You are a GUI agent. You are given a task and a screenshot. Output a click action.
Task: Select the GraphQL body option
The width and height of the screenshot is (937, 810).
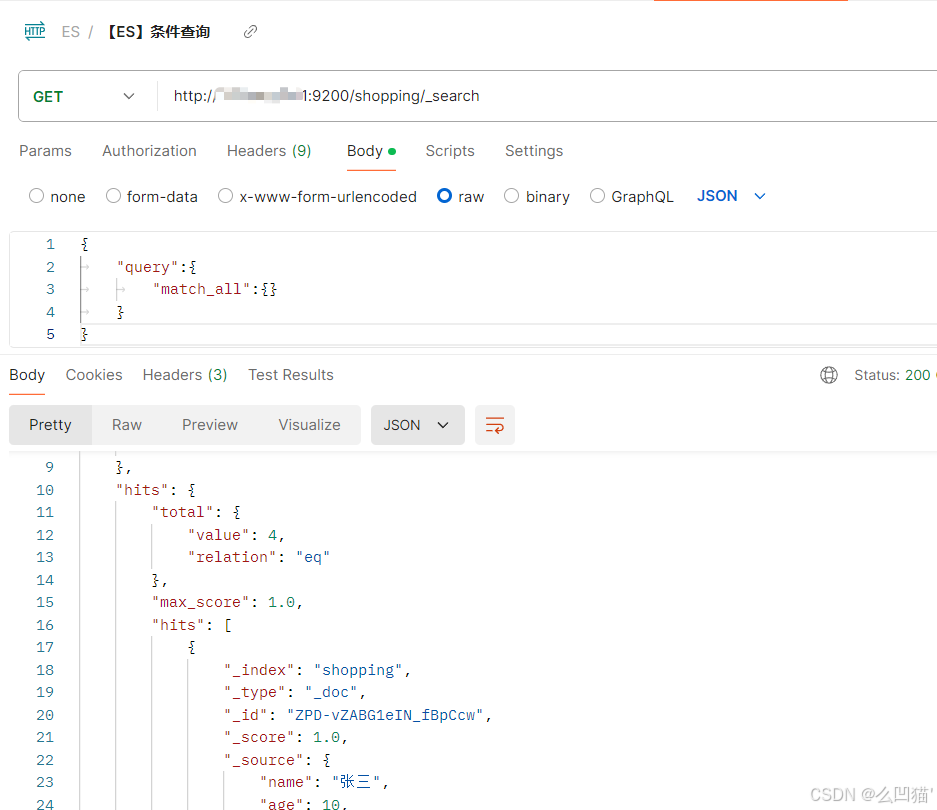click(597, 196)
